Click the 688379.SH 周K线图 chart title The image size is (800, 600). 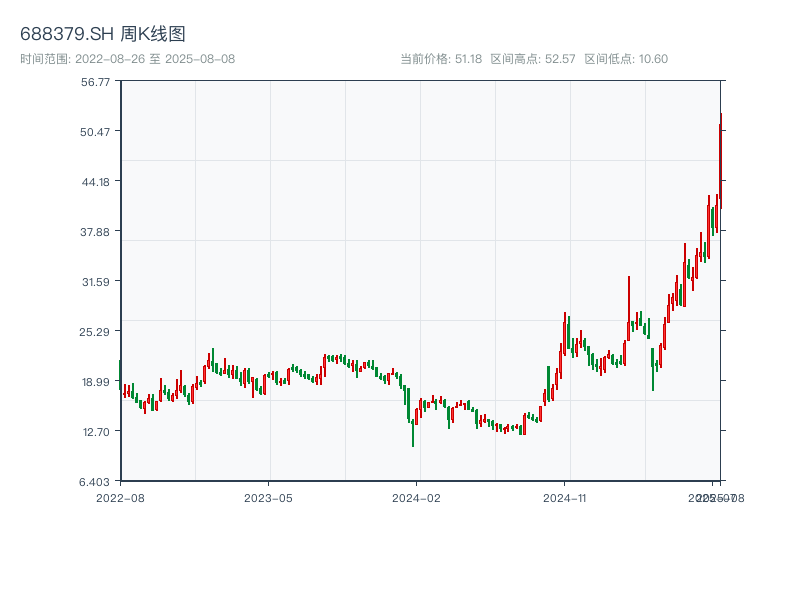[x=103, y=34]
